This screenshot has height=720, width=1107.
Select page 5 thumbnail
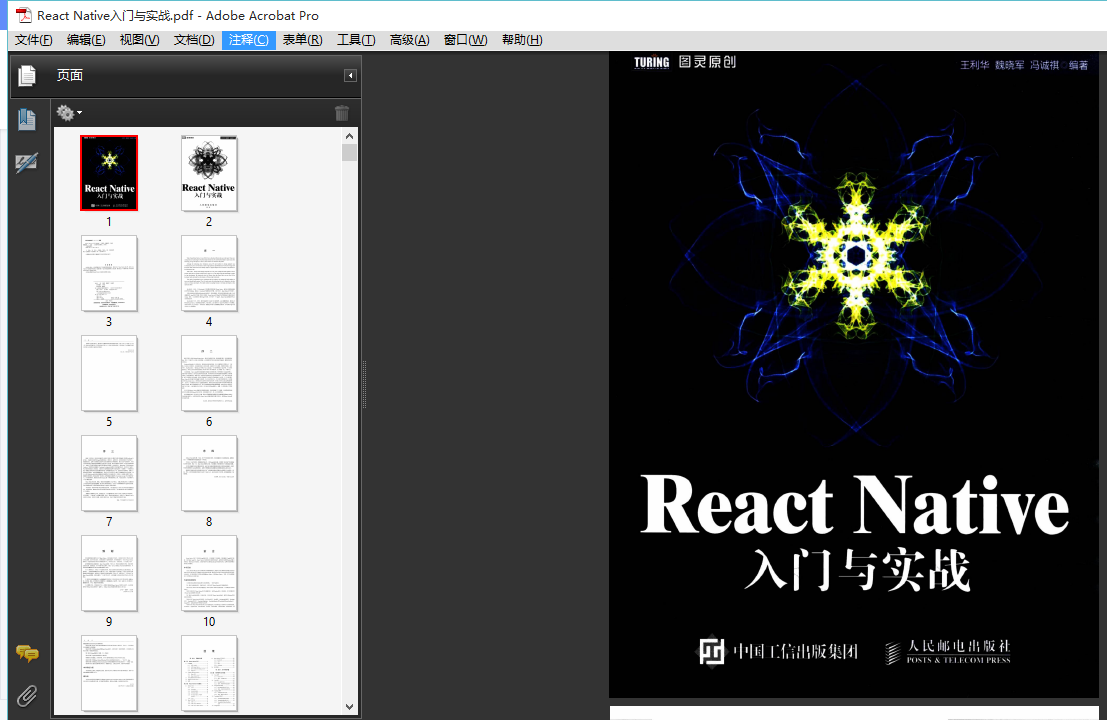point(109,374)
